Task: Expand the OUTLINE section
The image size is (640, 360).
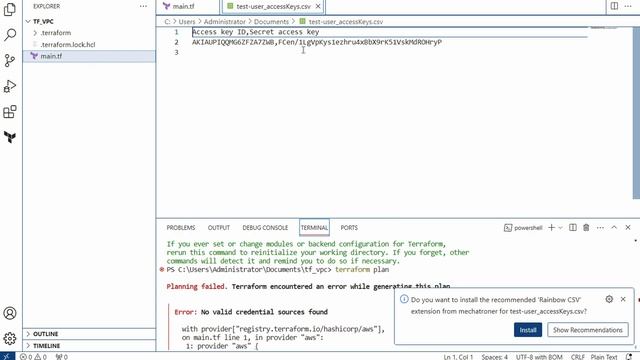Action: click(x=45, y=334)
